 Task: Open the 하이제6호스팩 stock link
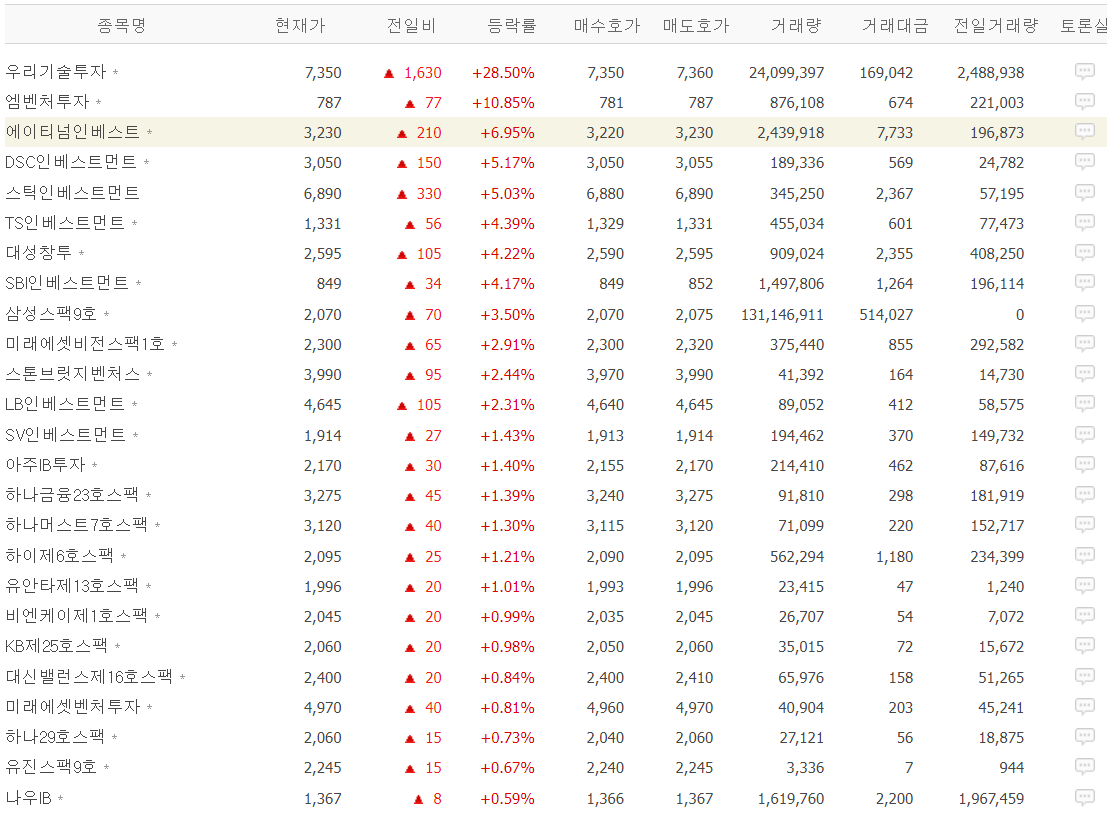pos(59,556)
